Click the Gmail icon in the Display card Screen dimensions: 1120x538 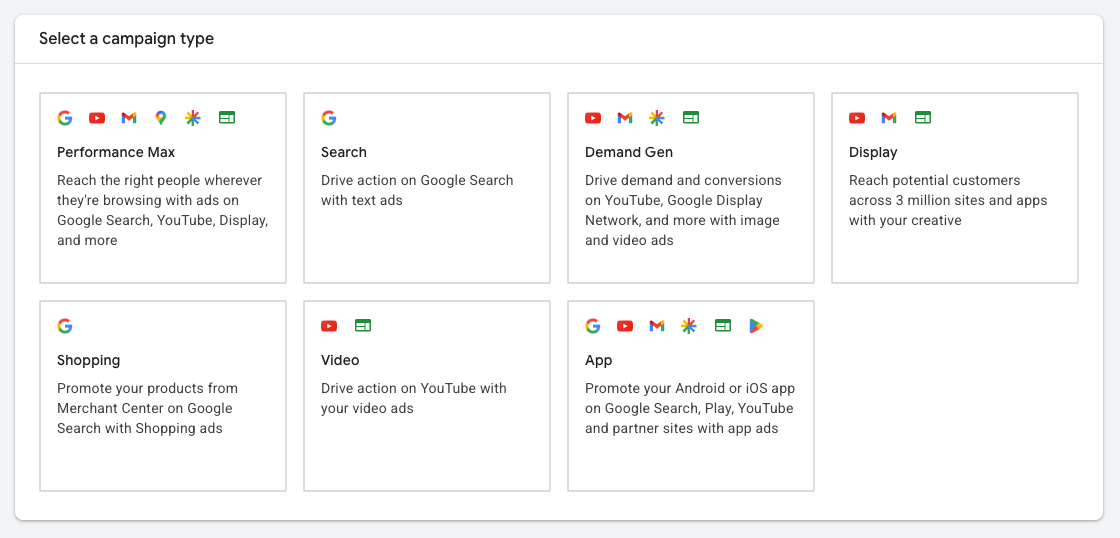[x=889, y=118]
